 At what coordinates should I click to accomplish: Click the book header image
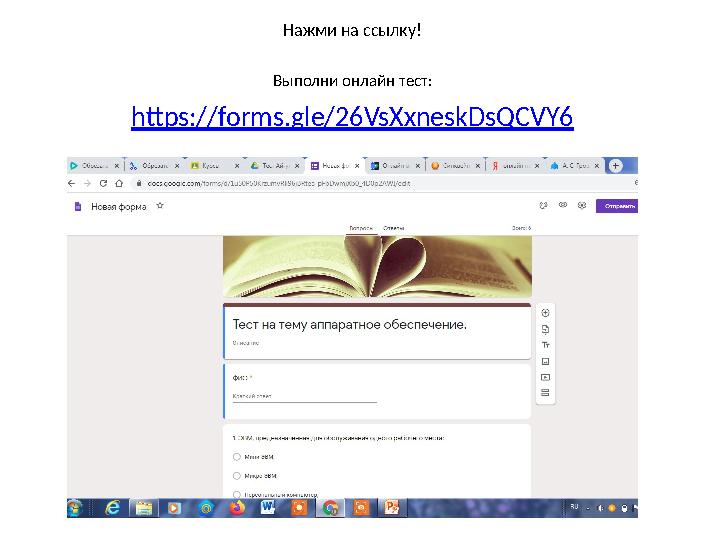pos(377,266)
